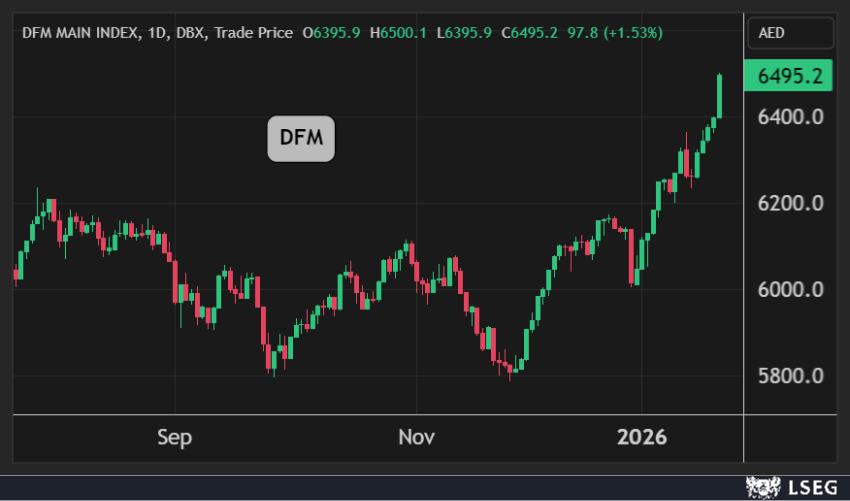Screen dimensions: 850x501
Task: Click the 5800.0 price axis label
Action: coord(789,377)
